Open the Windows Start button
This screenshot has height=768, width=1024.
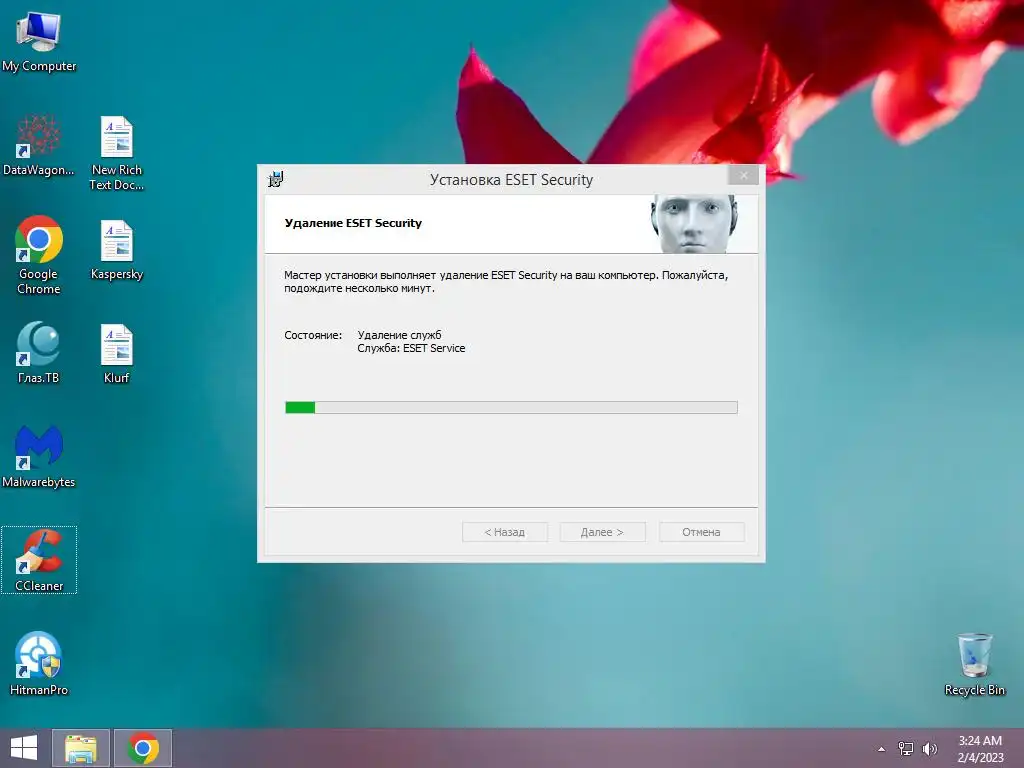pyautogui.click(x=24, y=748)
